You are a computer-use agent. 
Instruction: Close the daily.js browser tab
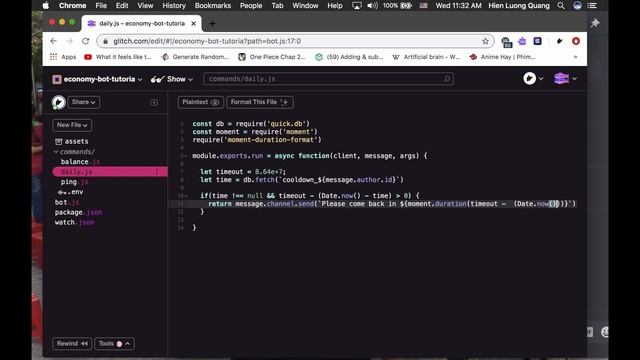(193, 24)
